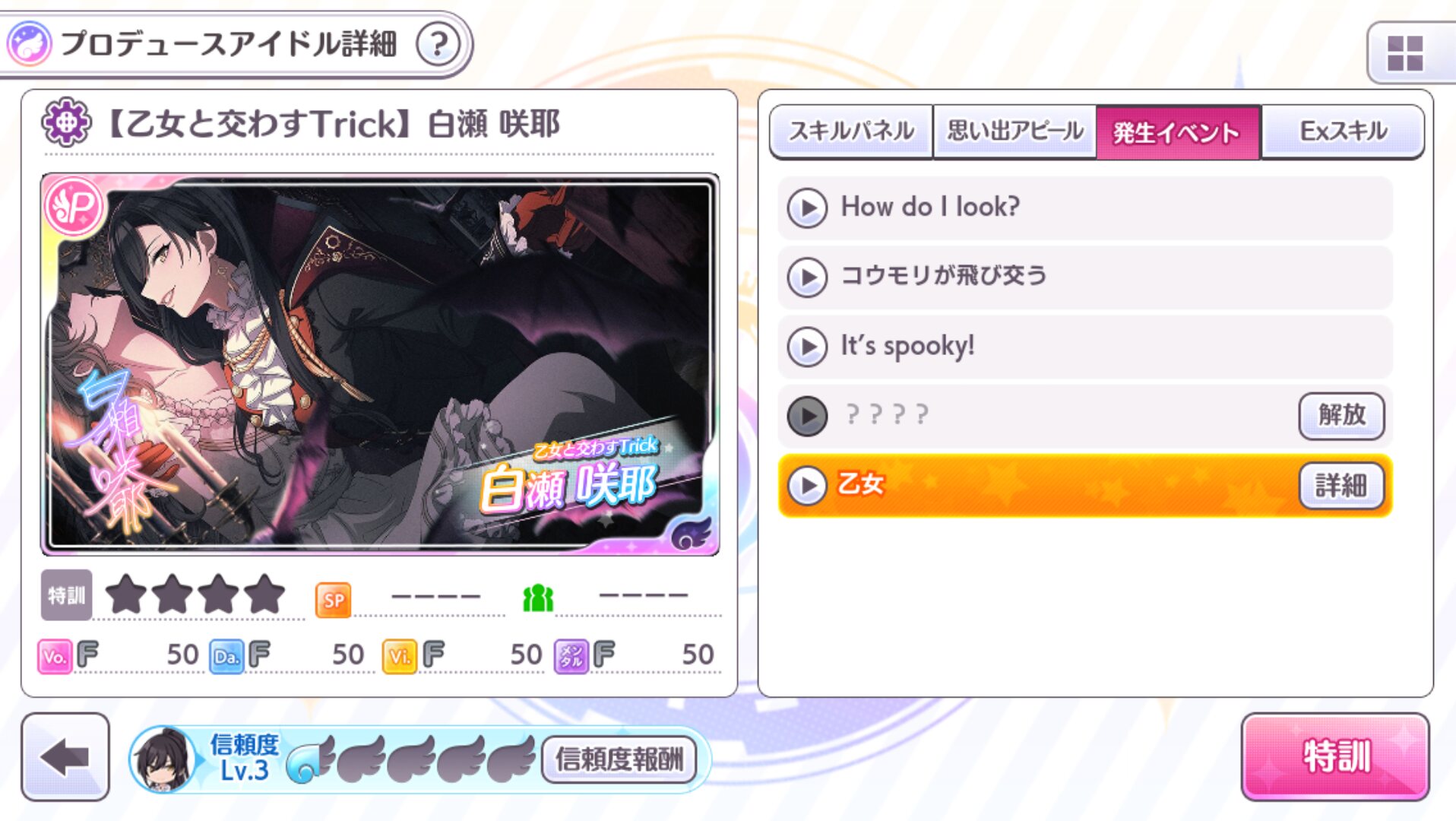Play the How do I look? event
This screenshot has height=821, width=1456.
(807, 208)
